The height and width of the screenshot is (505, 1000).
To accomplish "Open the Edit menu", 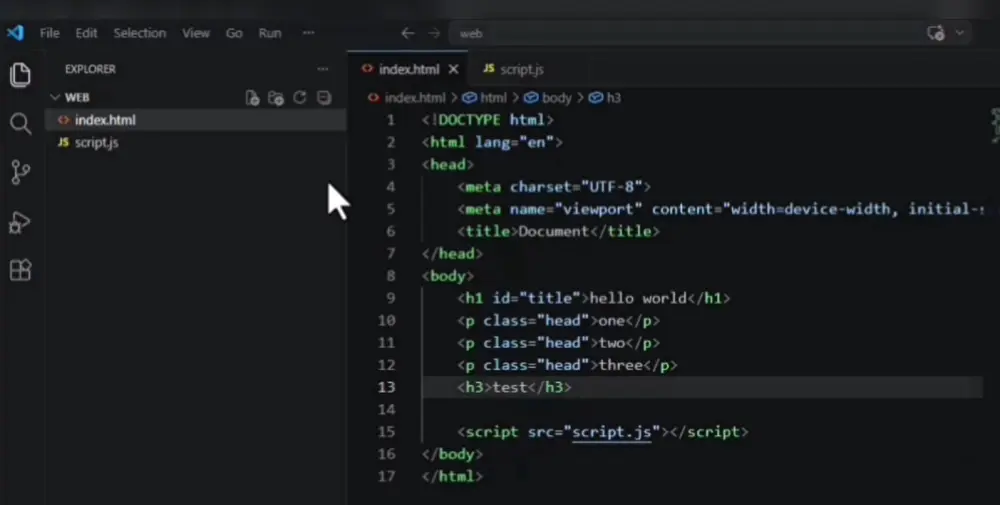I will pos(86,33).
